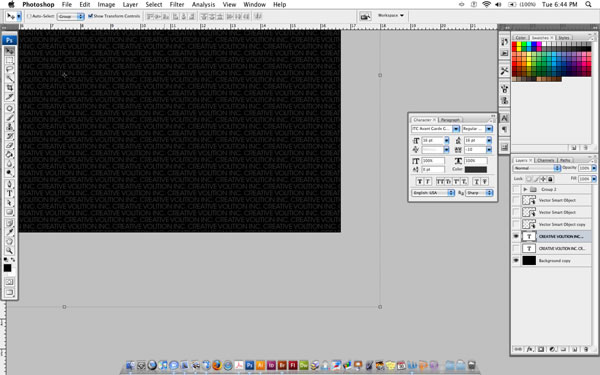Open the Paragraph panel dock icon
Viewport: 600px width, 375px height.
(504, 129)
